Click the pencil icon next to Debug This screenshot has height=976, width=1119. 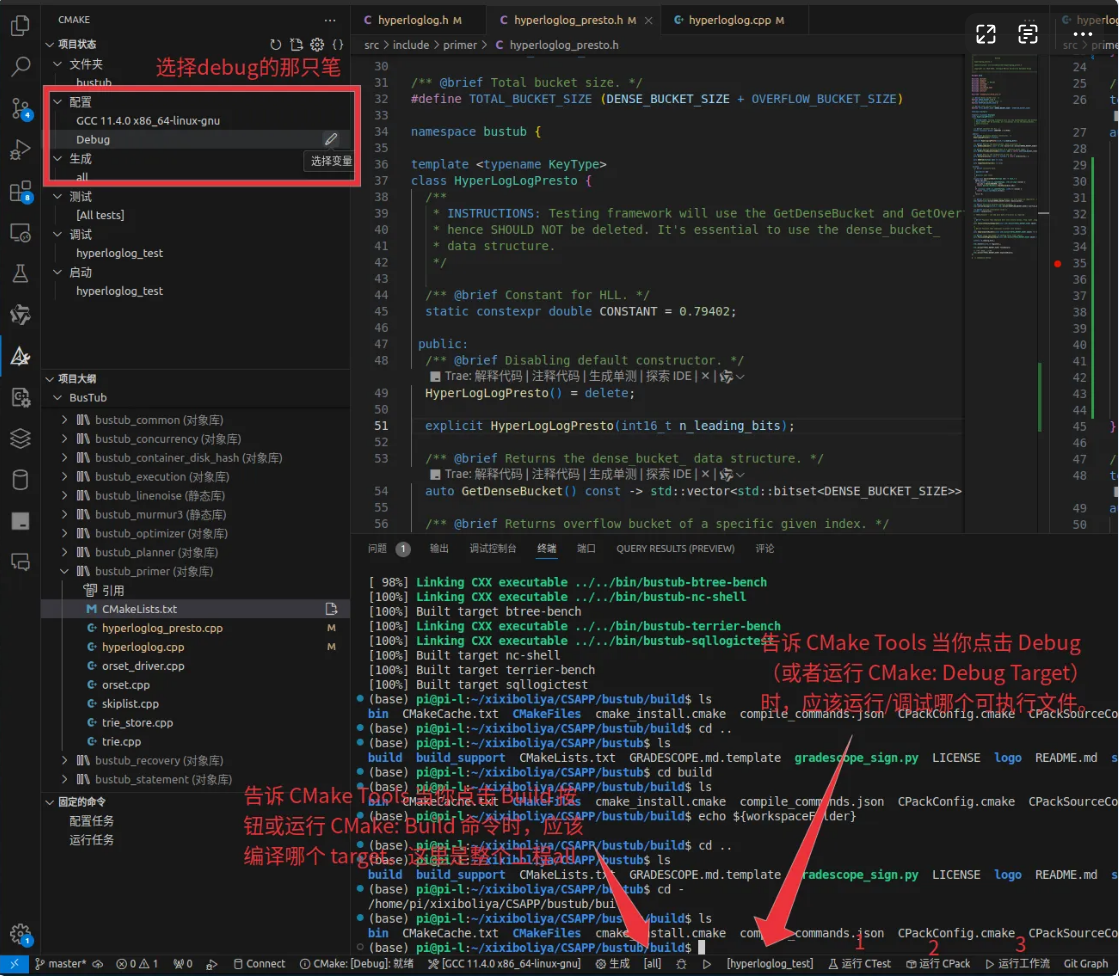(331, 140)
